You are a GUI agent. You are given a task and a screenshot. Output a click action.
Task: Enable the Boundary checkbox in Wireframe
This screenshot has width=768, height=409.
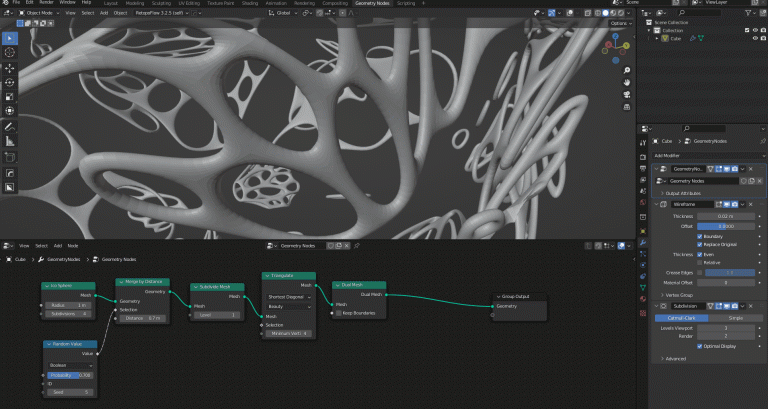699,236
